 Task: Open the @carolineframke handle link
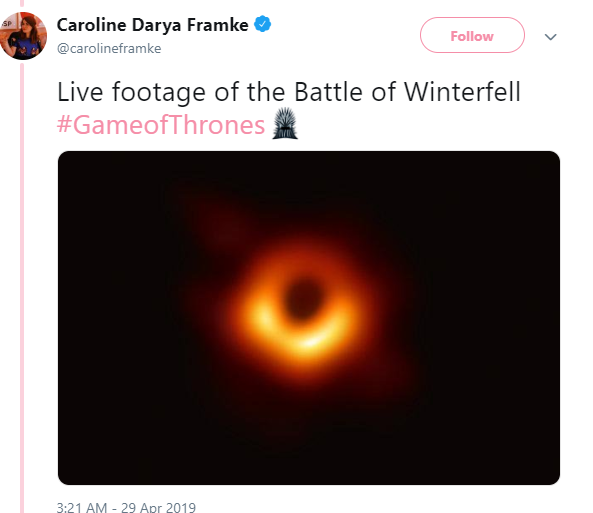click(109, 48)
